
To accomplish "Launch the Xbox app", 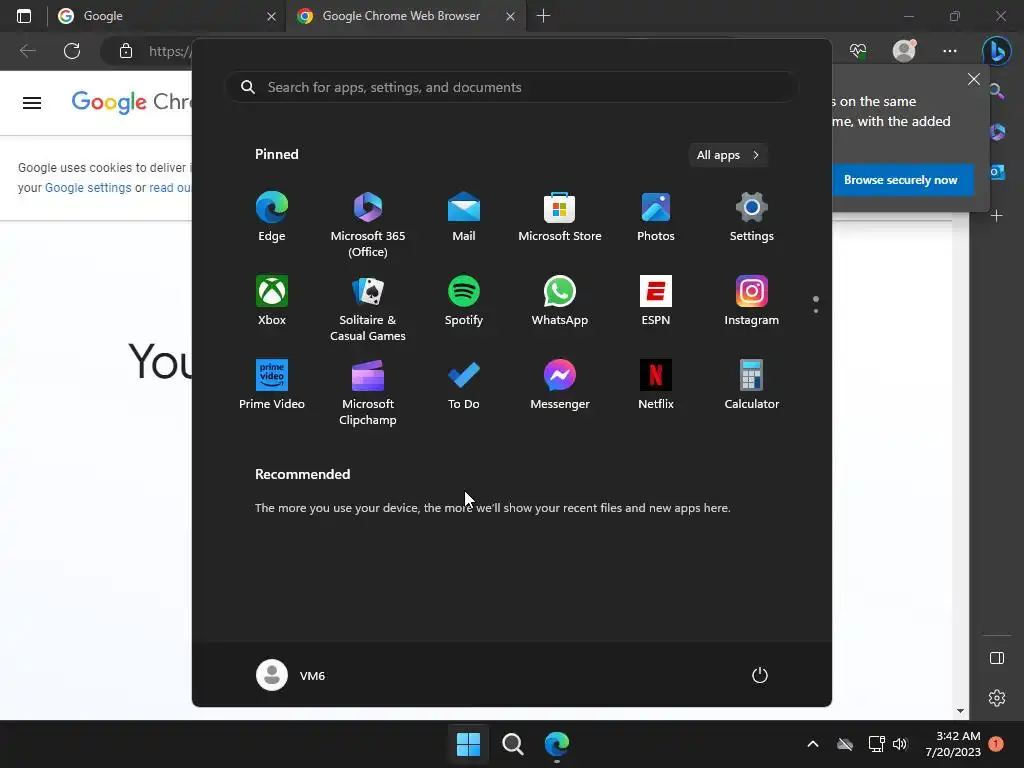I will (272, 301).
